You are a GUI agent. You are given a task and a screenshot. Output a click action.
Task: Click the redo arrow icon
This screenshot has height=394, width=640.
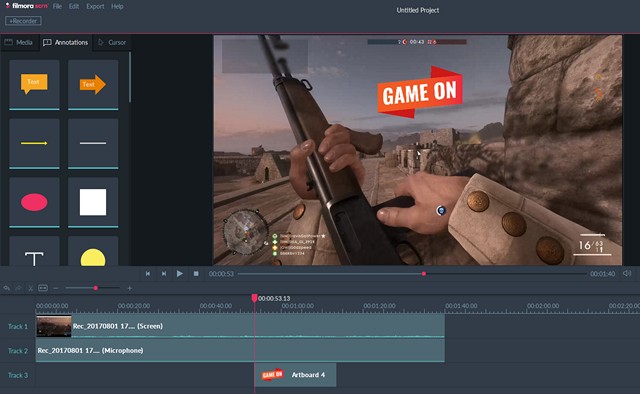pos(18,288)
